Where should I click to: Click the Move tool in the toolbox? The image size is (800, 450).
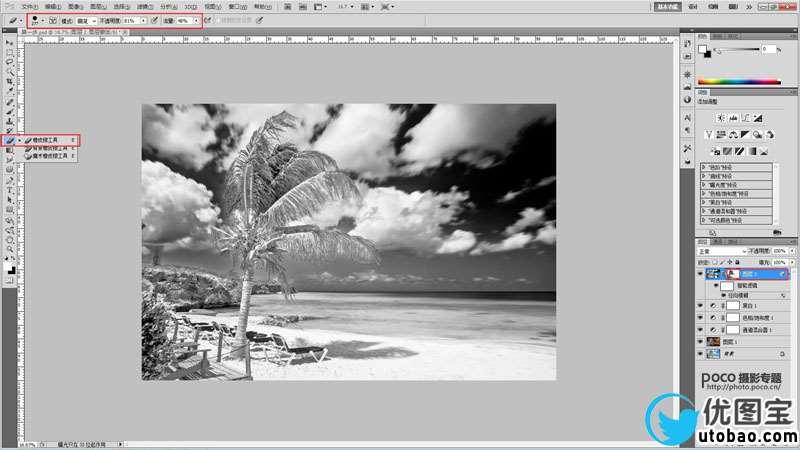[10, 43]
